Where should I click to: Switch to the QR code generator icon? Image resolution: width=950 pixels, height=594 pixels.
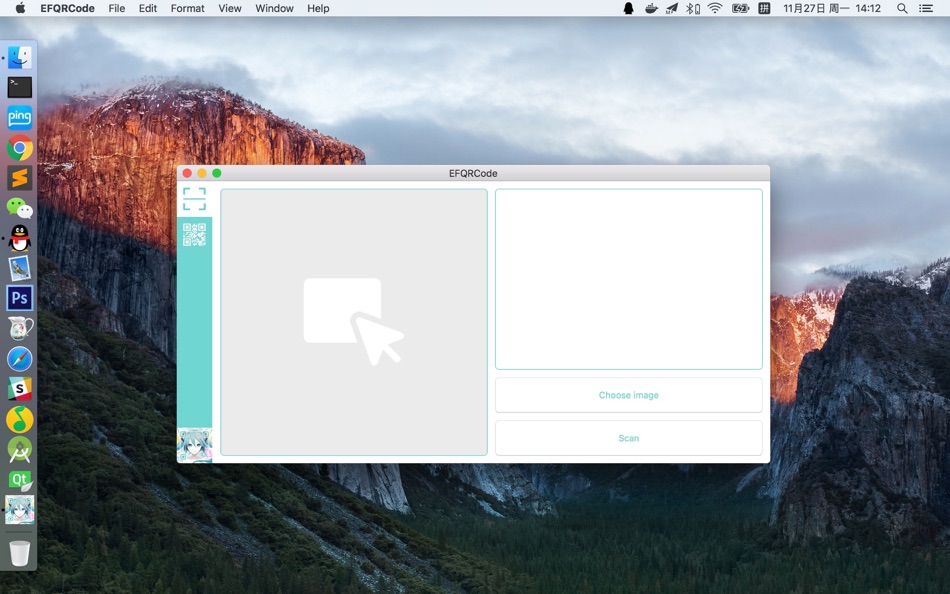(194, 235)
